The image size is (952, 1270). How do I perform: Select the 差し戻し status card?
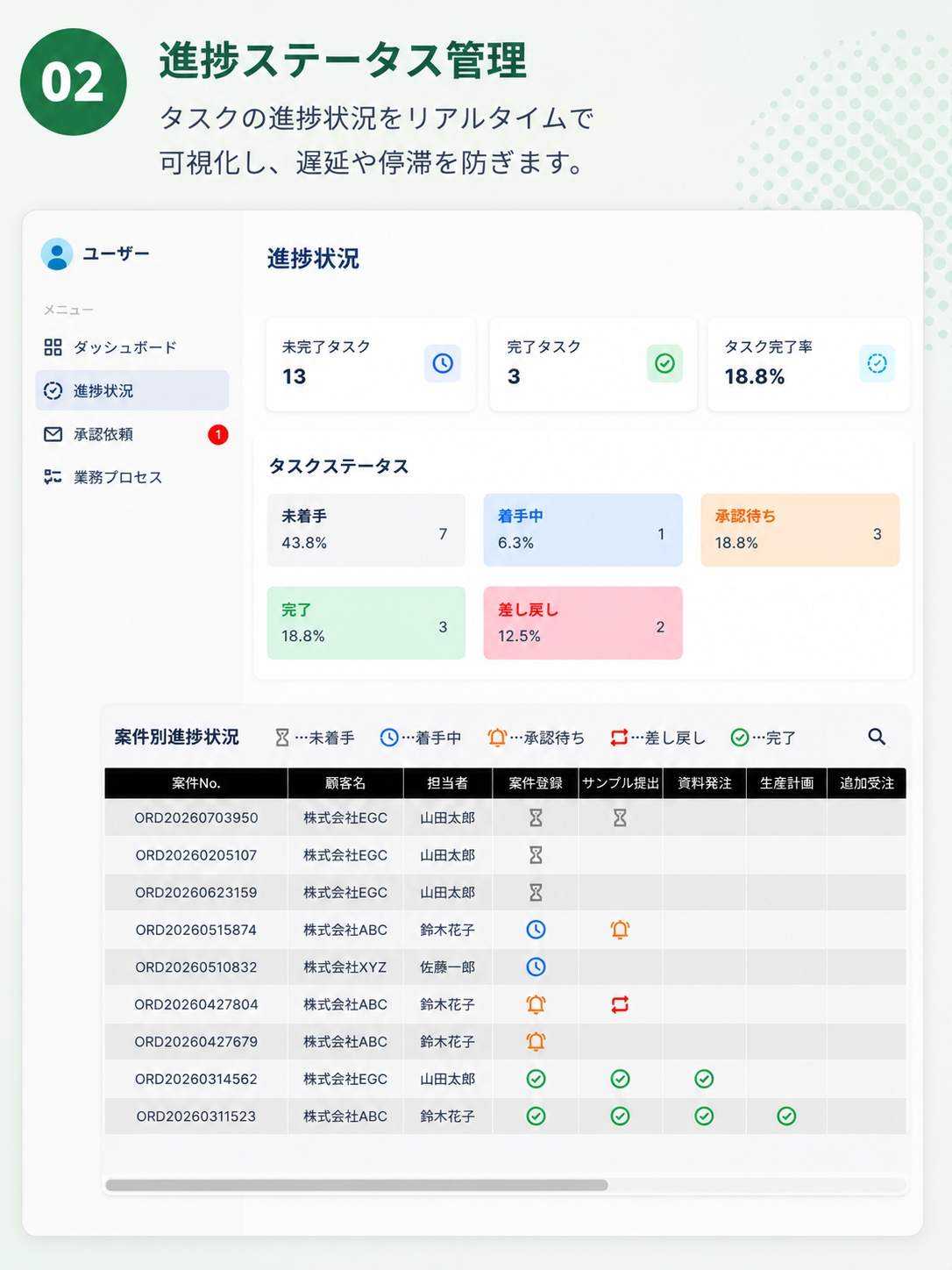[583, 623]
